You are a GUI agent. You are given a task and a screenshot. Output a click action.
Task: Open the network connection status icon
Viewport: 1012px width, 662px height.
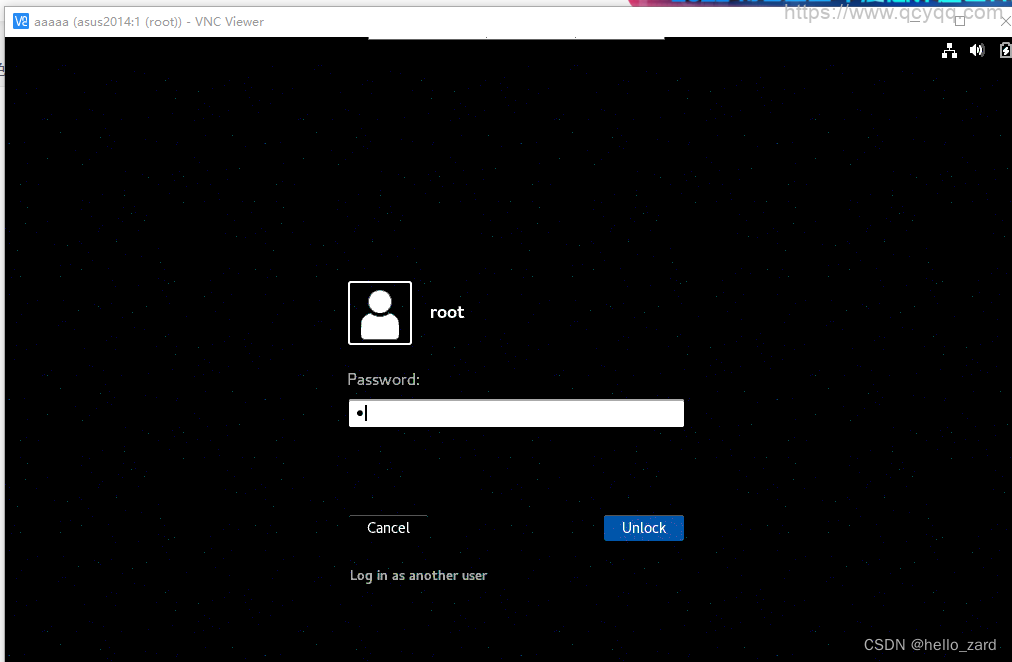(x=949, y=51)
